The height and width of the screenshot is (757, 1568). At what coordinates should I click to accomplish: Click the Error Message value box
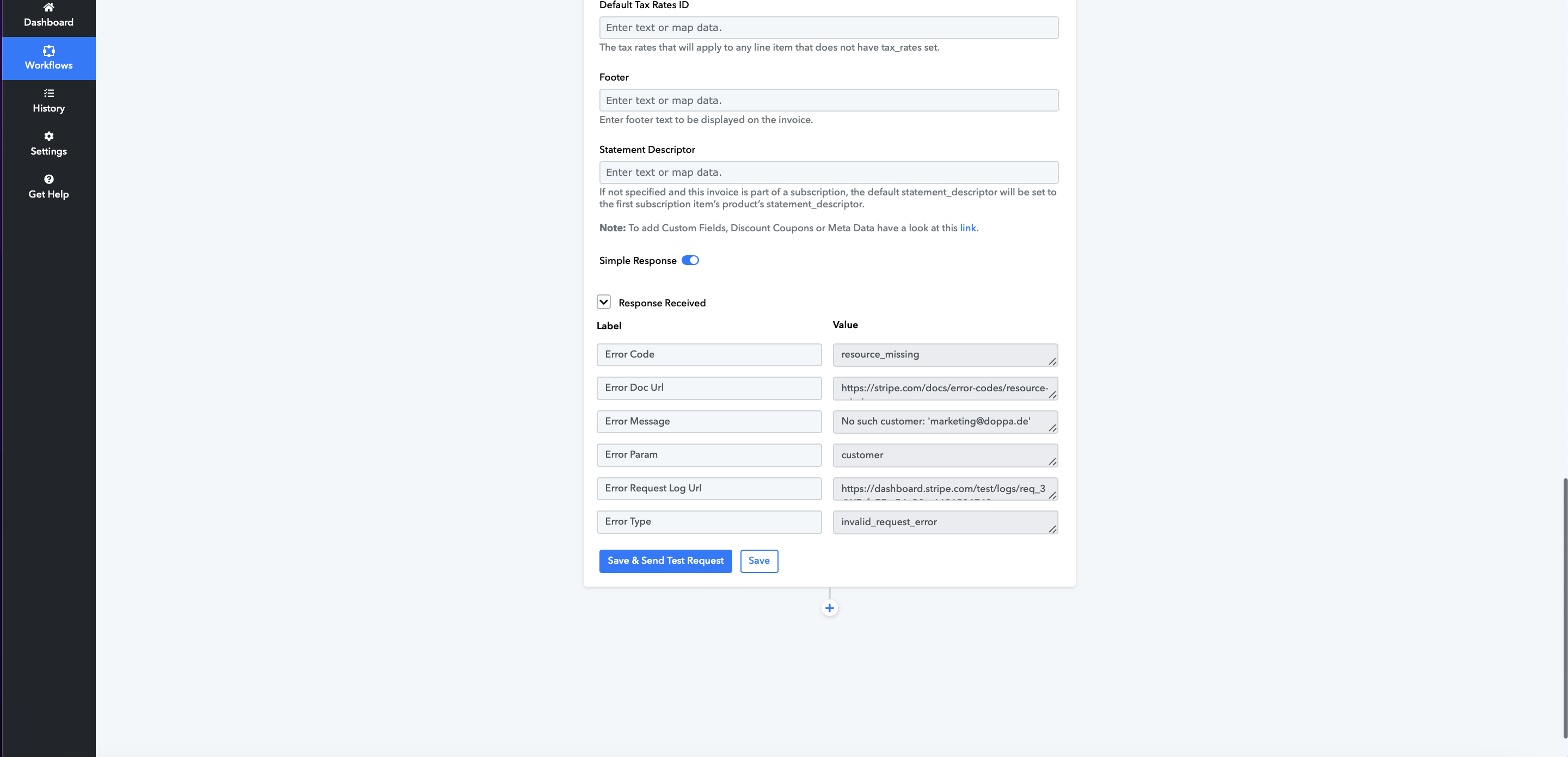[x=945, y=422]
